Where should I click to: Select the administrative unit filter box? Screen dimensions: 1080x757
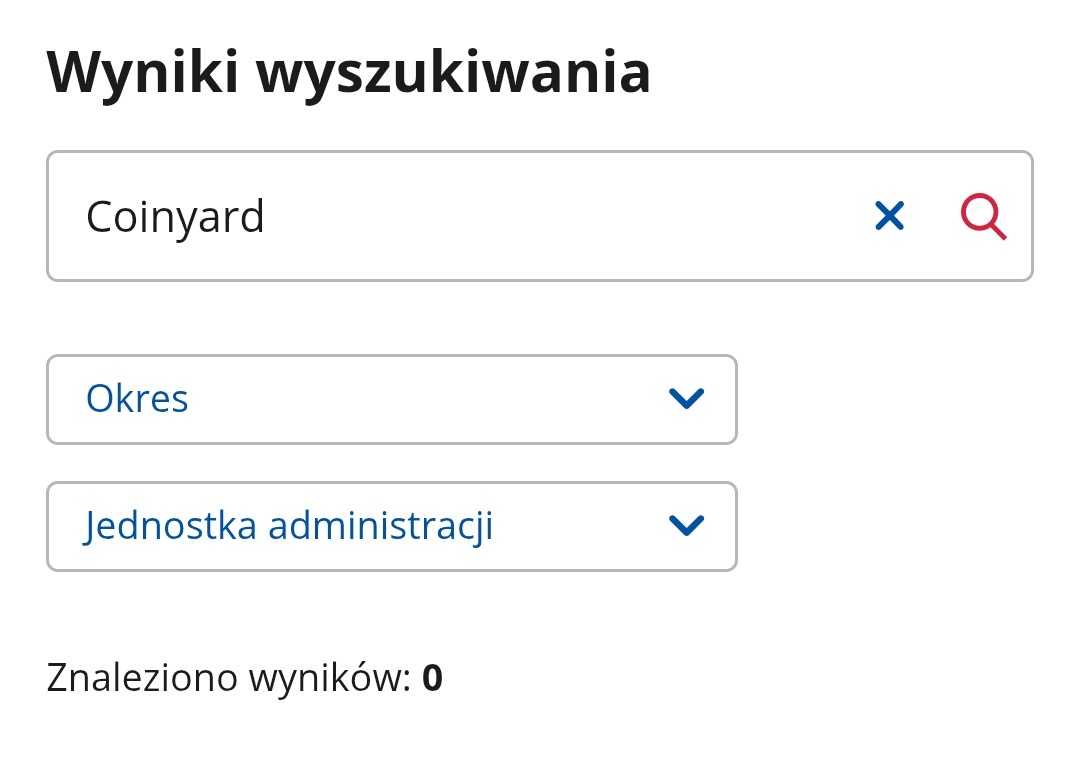point(391,526)
